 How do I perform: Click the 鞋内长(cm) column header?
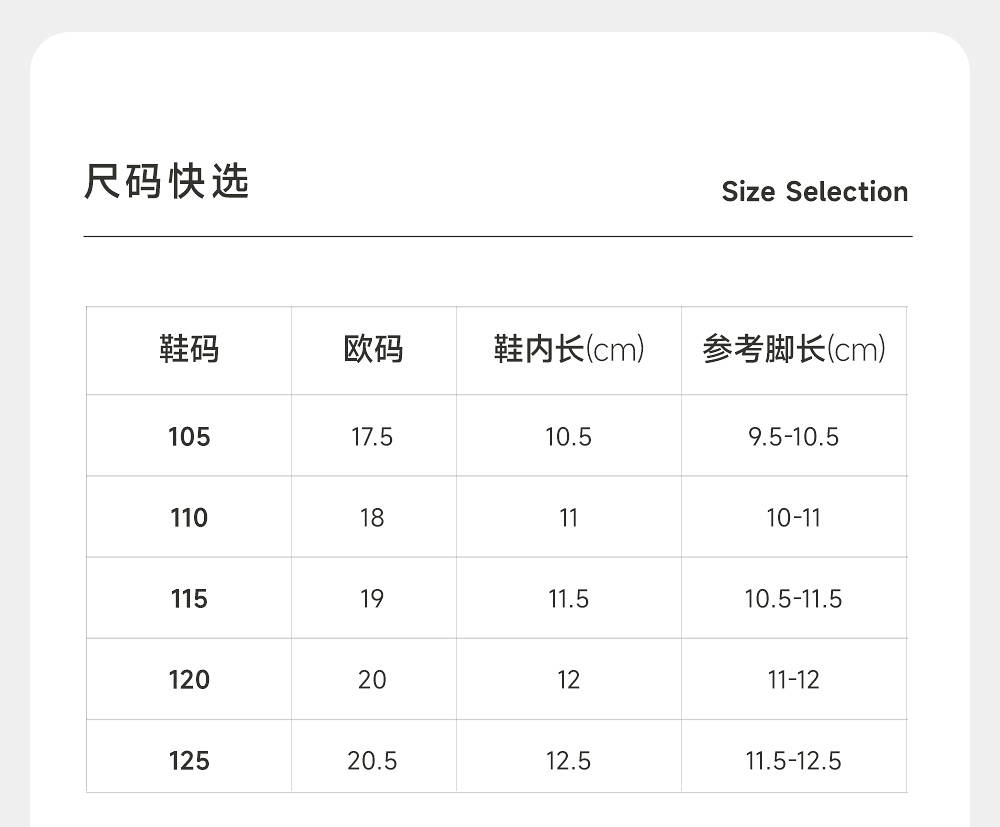pyautogui.click(x=568, y=350)
